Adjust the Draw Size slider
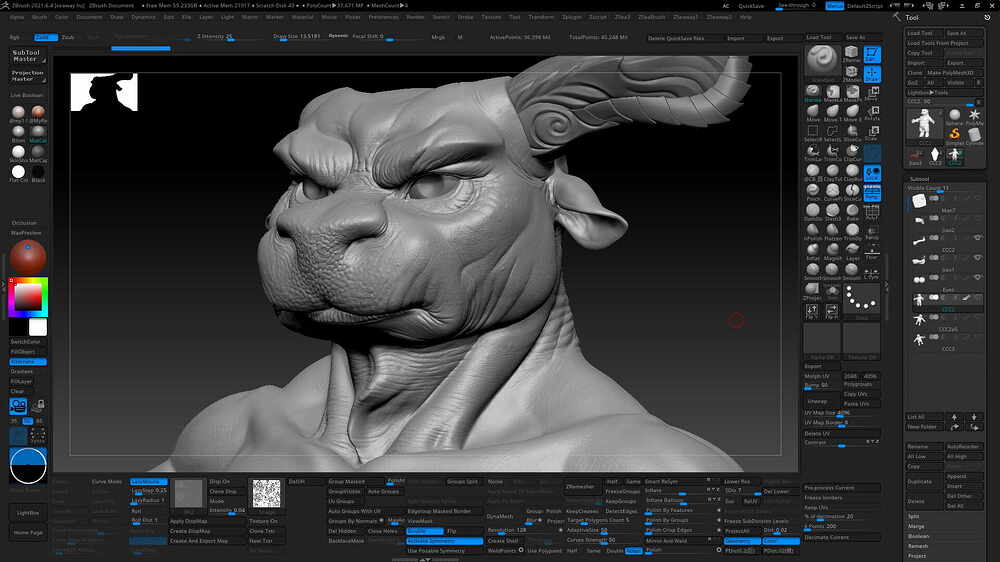The image size is (1000, 562). pyautogui.click(x=298, y=37)
